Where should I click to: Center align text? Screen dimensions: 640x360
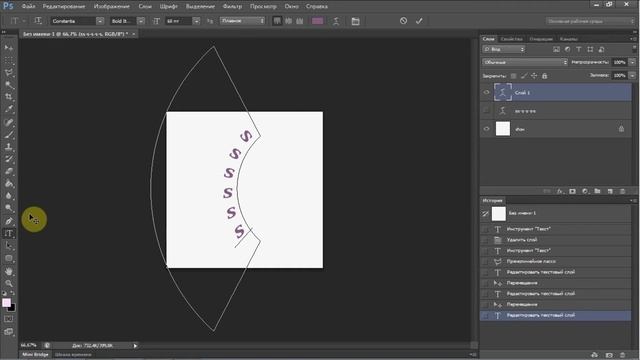[289, 21]
